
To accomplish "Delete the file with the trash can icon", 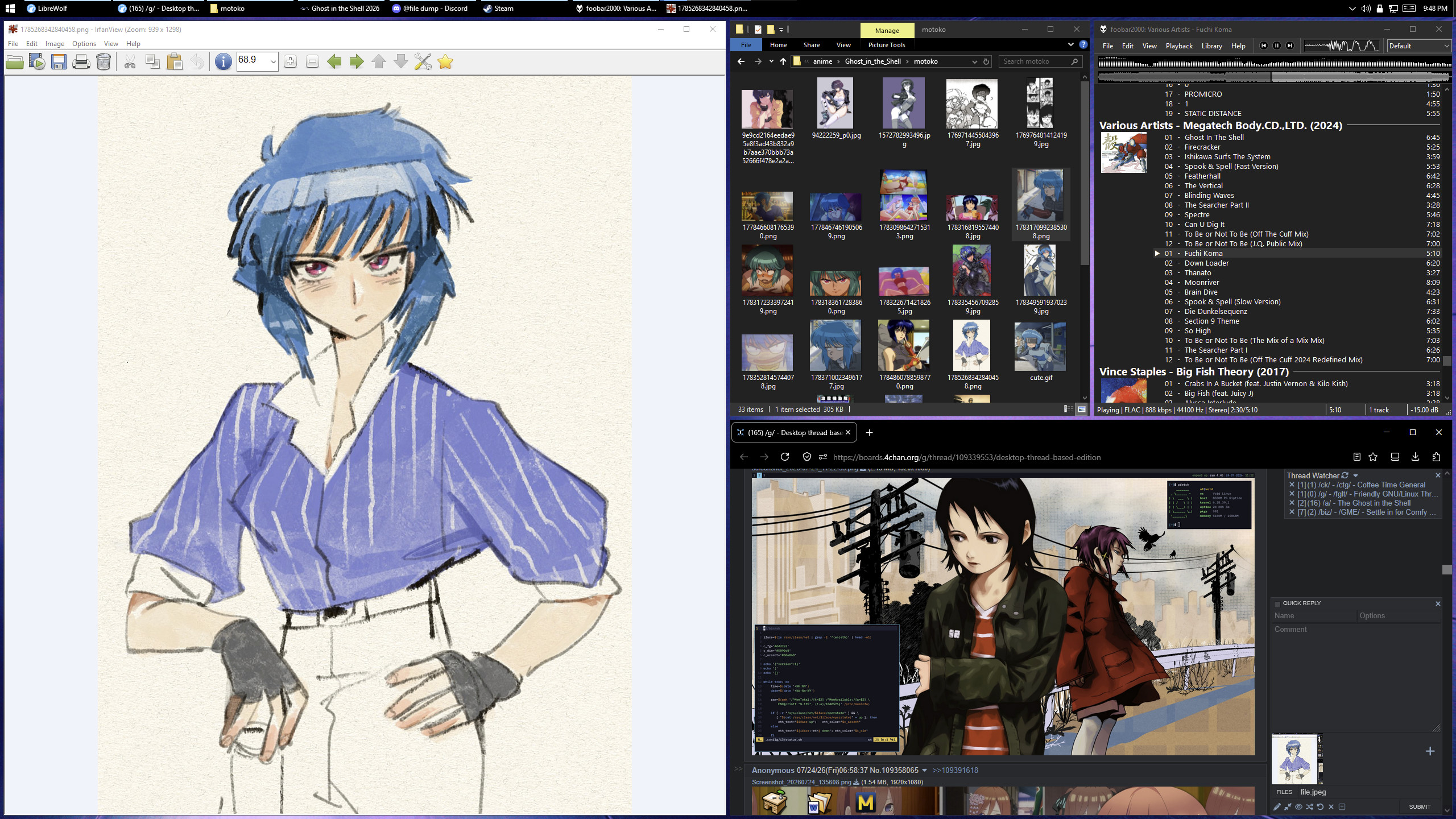I will [104, 61].
